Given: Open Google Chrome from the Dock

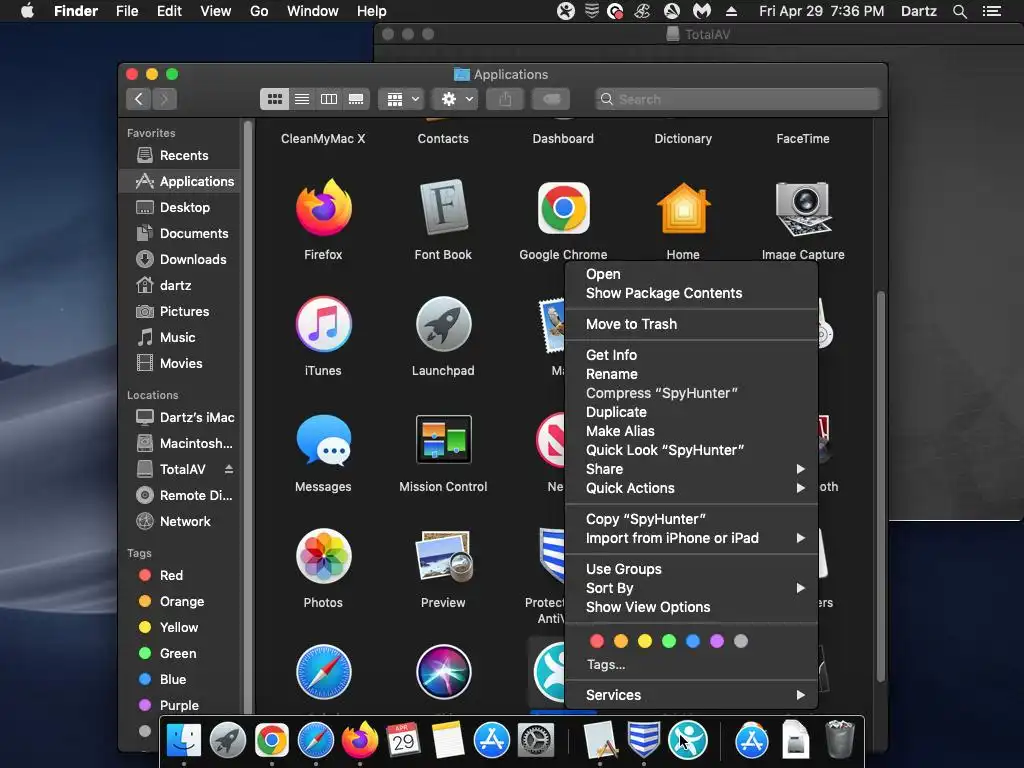Looking at the screenshot, I should (x=272, y=741).
